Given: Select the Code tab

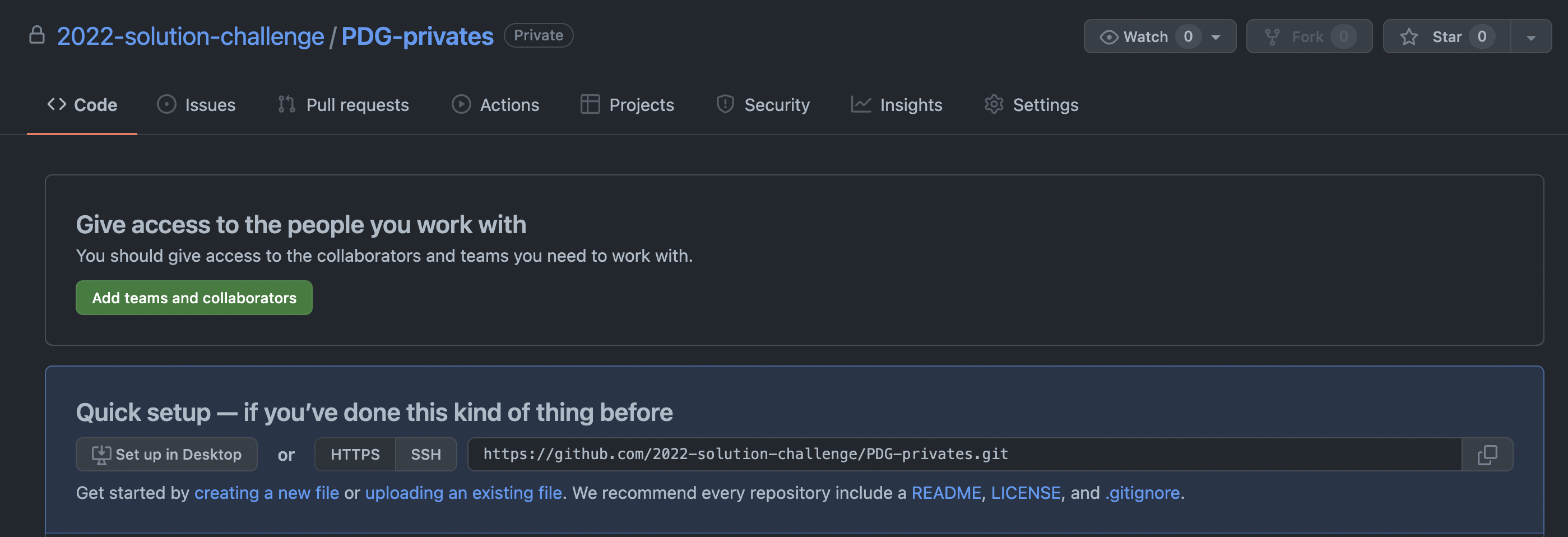Looking at the screenshot, I should click(x=82, y=105).
